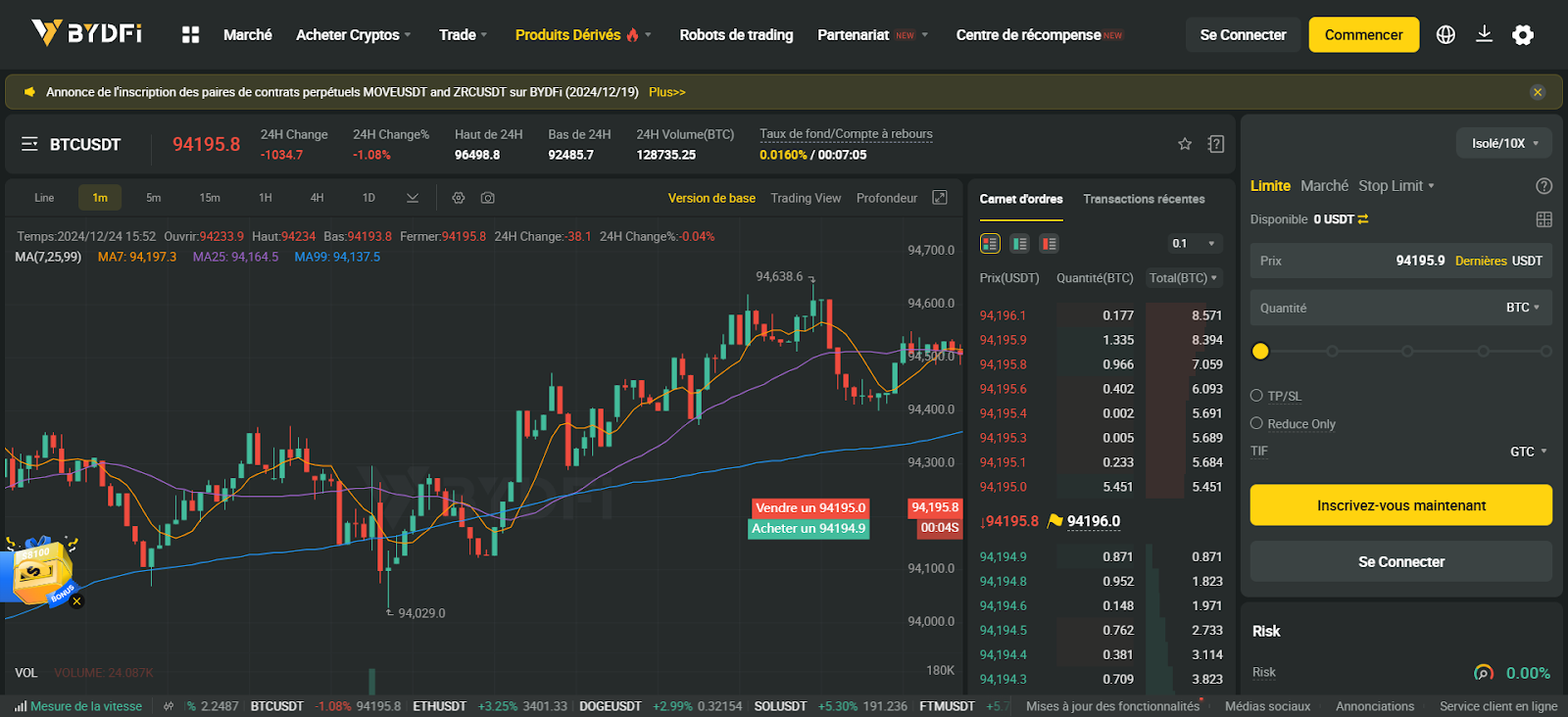The height and width of the screenshot is (717, 1568).
Task: Click Se Connecter in the header
Action: pyautogui.click(x=1243, y=35)
